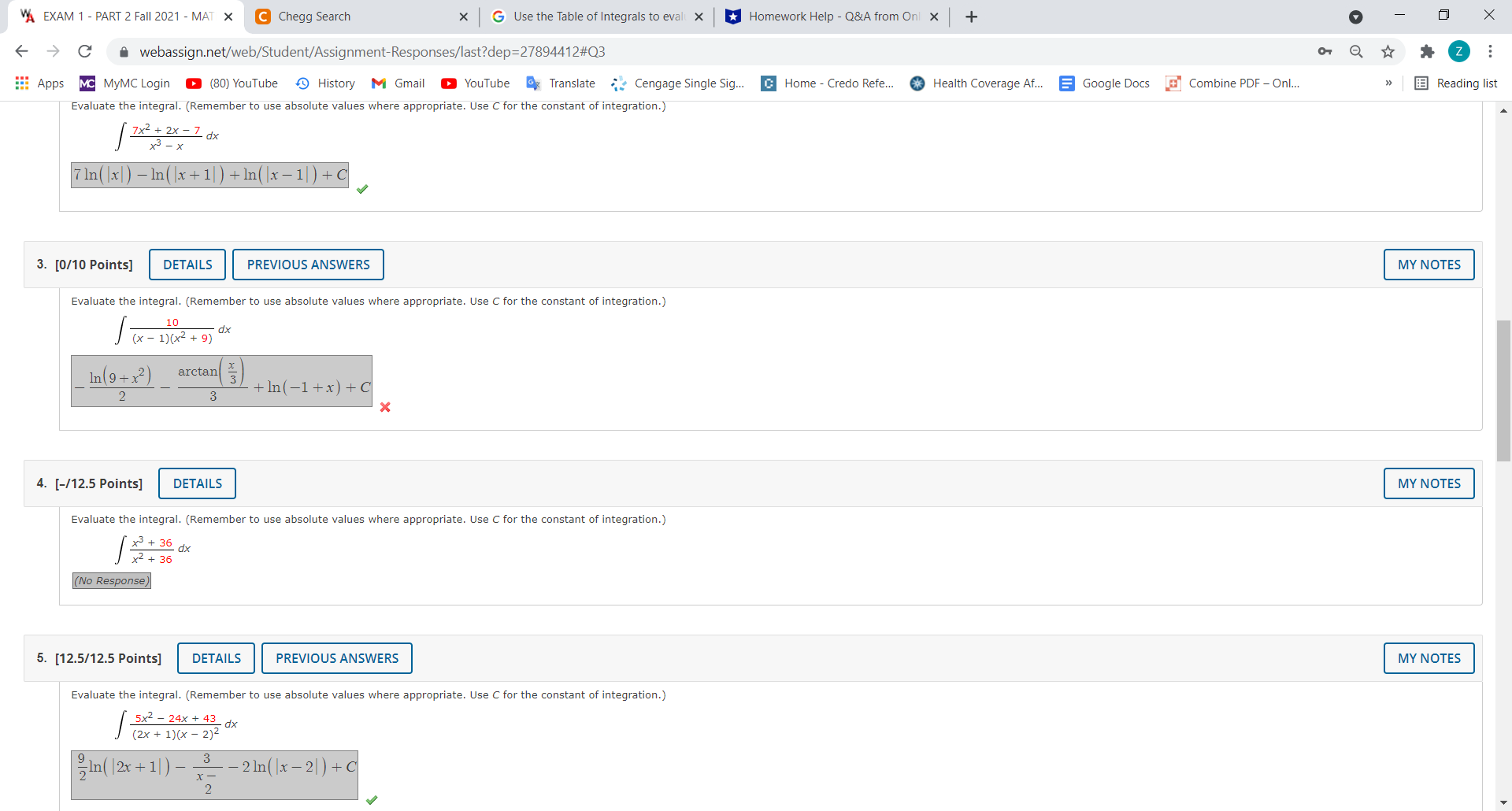Close the Chegg Search tab
Image resolution: width=1512 pixels, height=811 pixels.
point(463,17)
